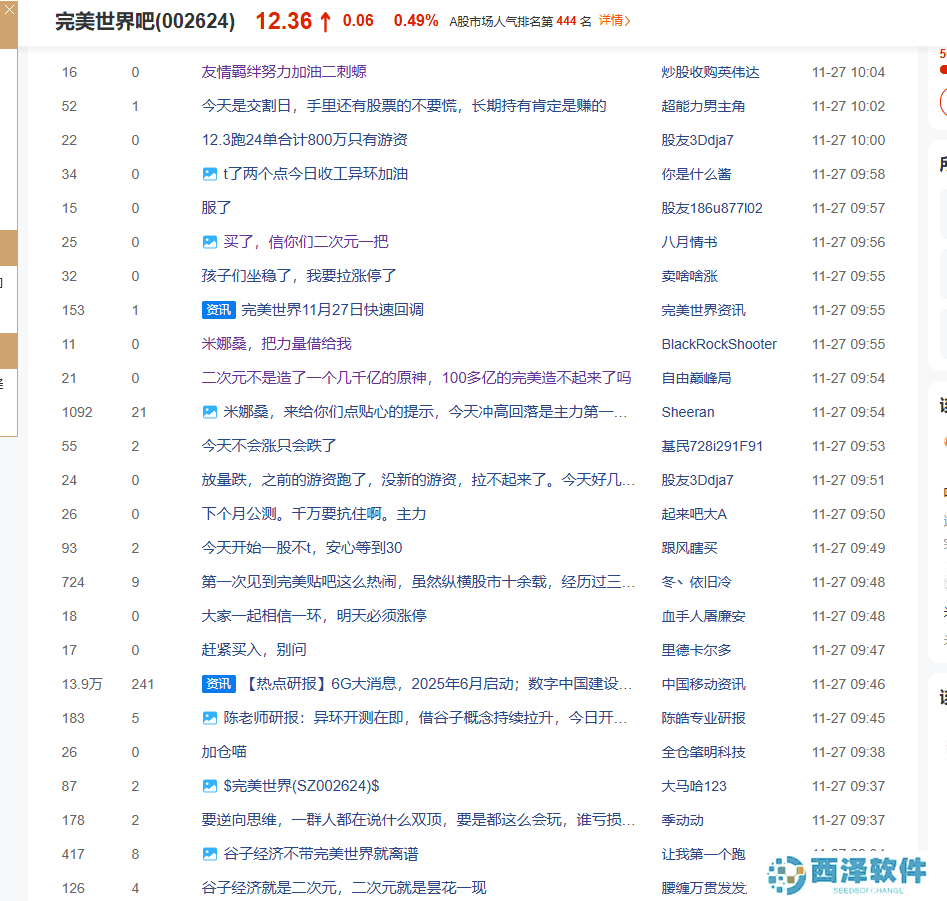Open post 友情羁绊努力加油二刺螈
Viewport: 947px width, 901px height.
284,72
